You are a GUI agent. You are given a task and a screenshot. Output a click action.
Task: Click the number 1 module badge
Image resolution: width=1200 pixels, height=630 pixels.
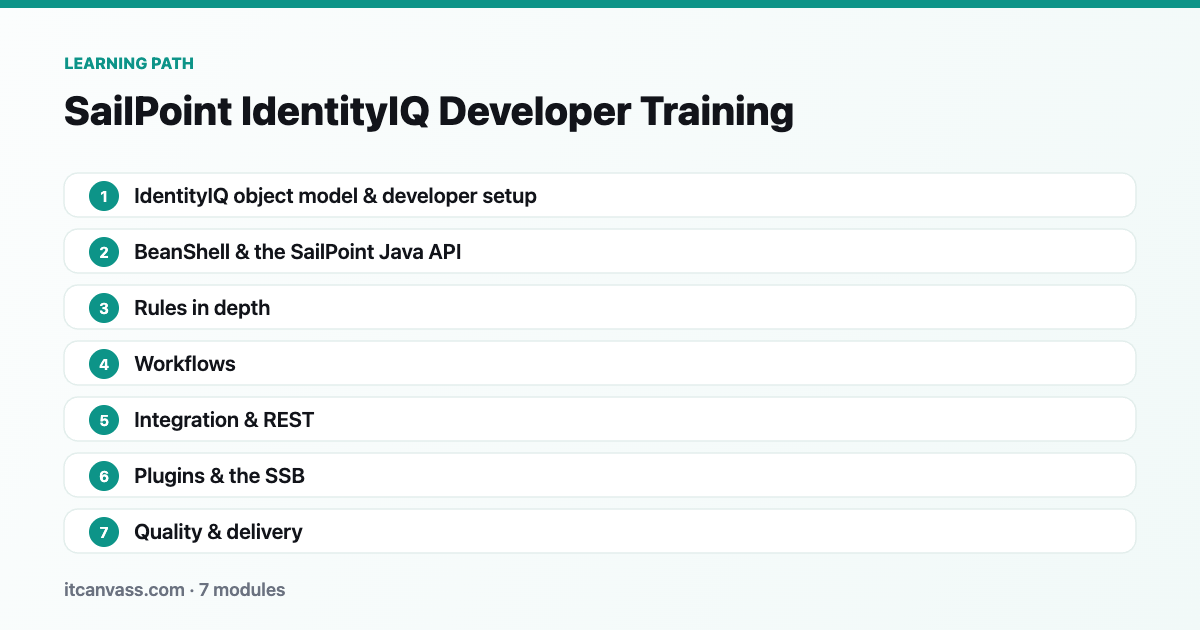(x=104, y=196)
